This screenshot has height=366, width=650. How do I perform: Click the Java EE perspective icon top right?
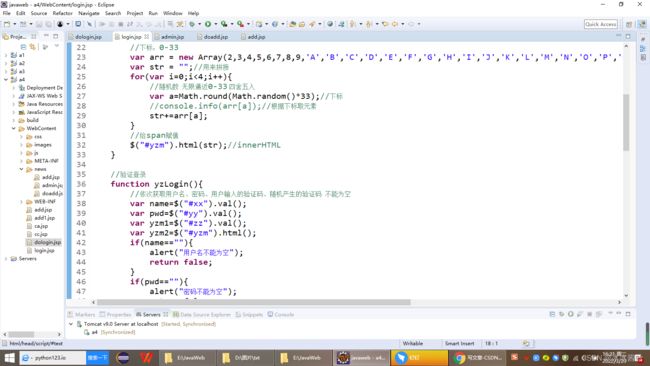point(642,24)
